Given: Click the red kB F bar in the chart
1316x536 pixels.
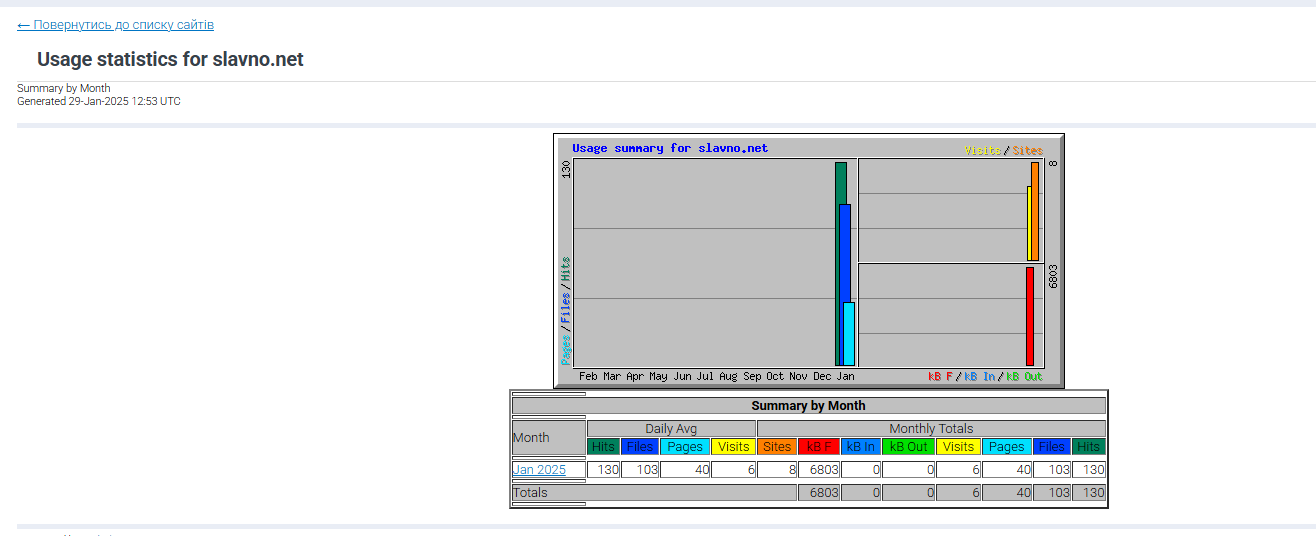Looking at the screenshot, I should [1030, 316].
